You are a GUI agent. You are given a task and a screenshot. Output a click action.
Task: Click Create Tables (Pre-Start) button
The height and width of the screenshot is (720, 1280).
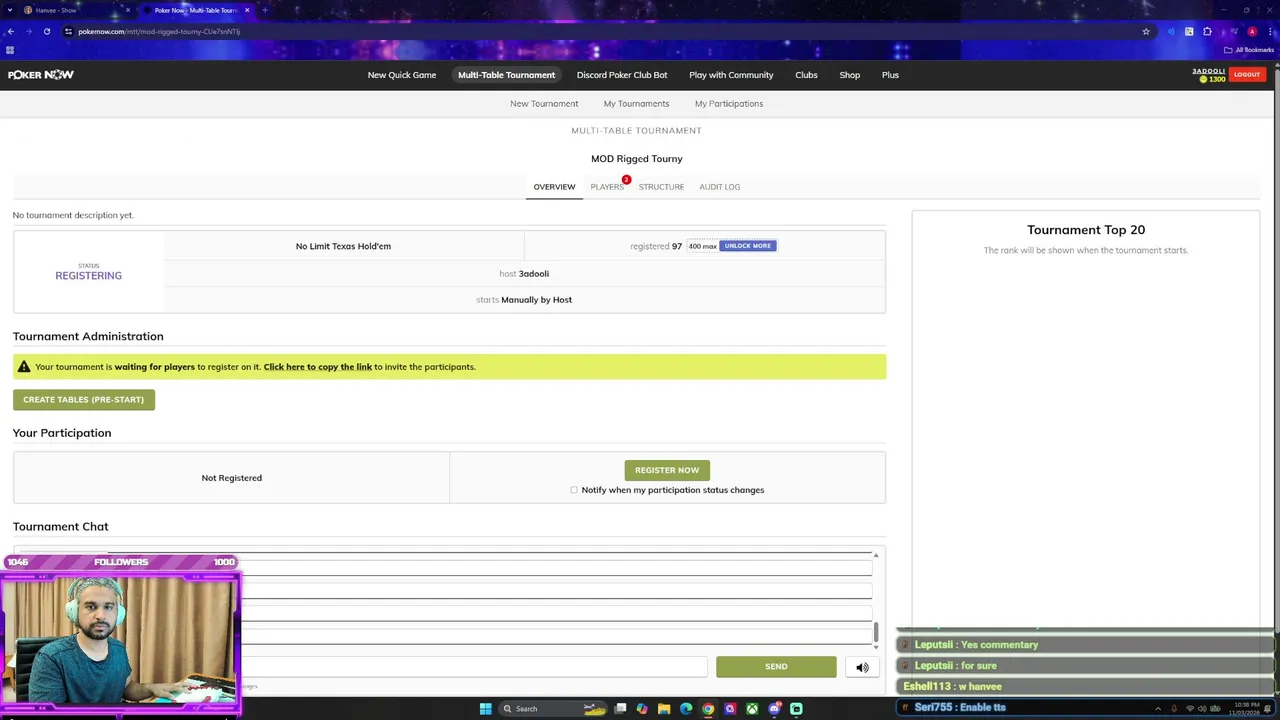pos(84,400)
